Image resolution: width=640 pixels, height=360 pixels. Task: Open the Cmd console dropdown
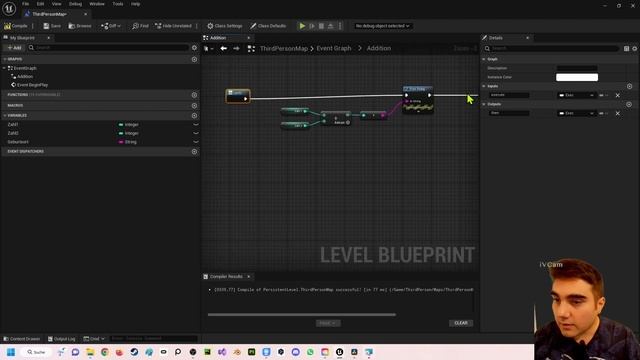coord(94,339)
